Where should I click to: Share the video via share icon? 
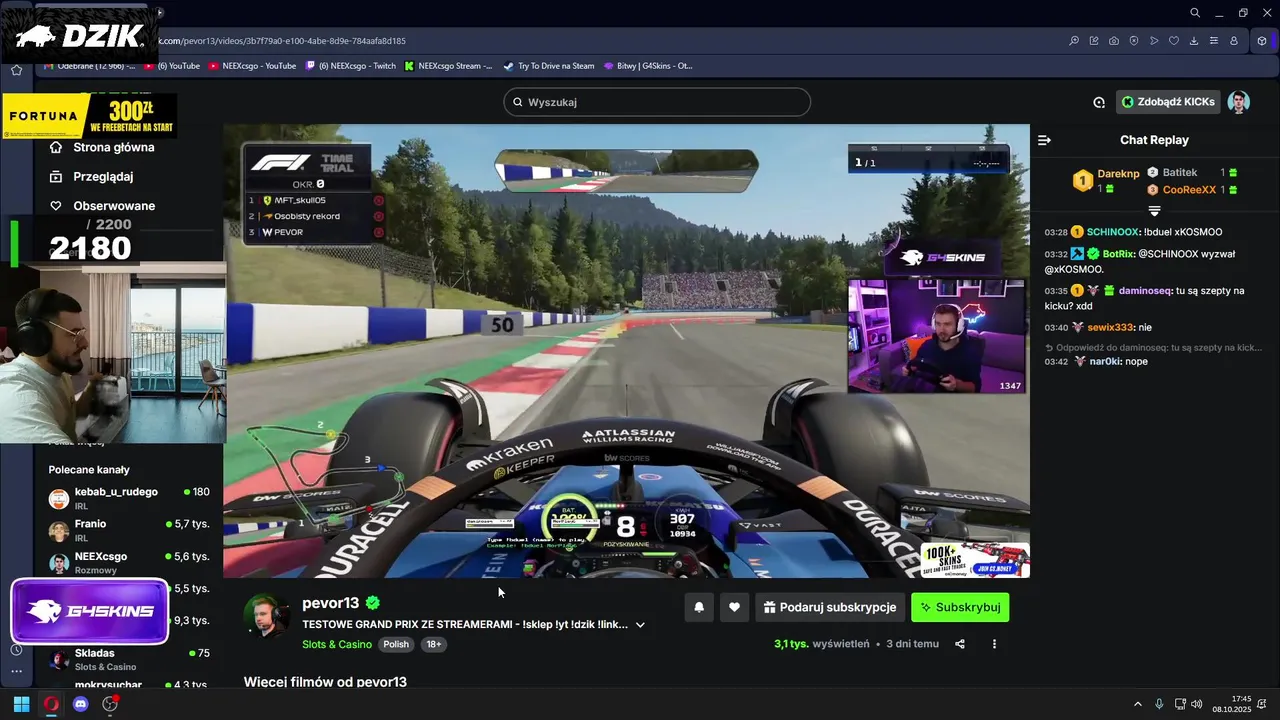click(960, 644)
